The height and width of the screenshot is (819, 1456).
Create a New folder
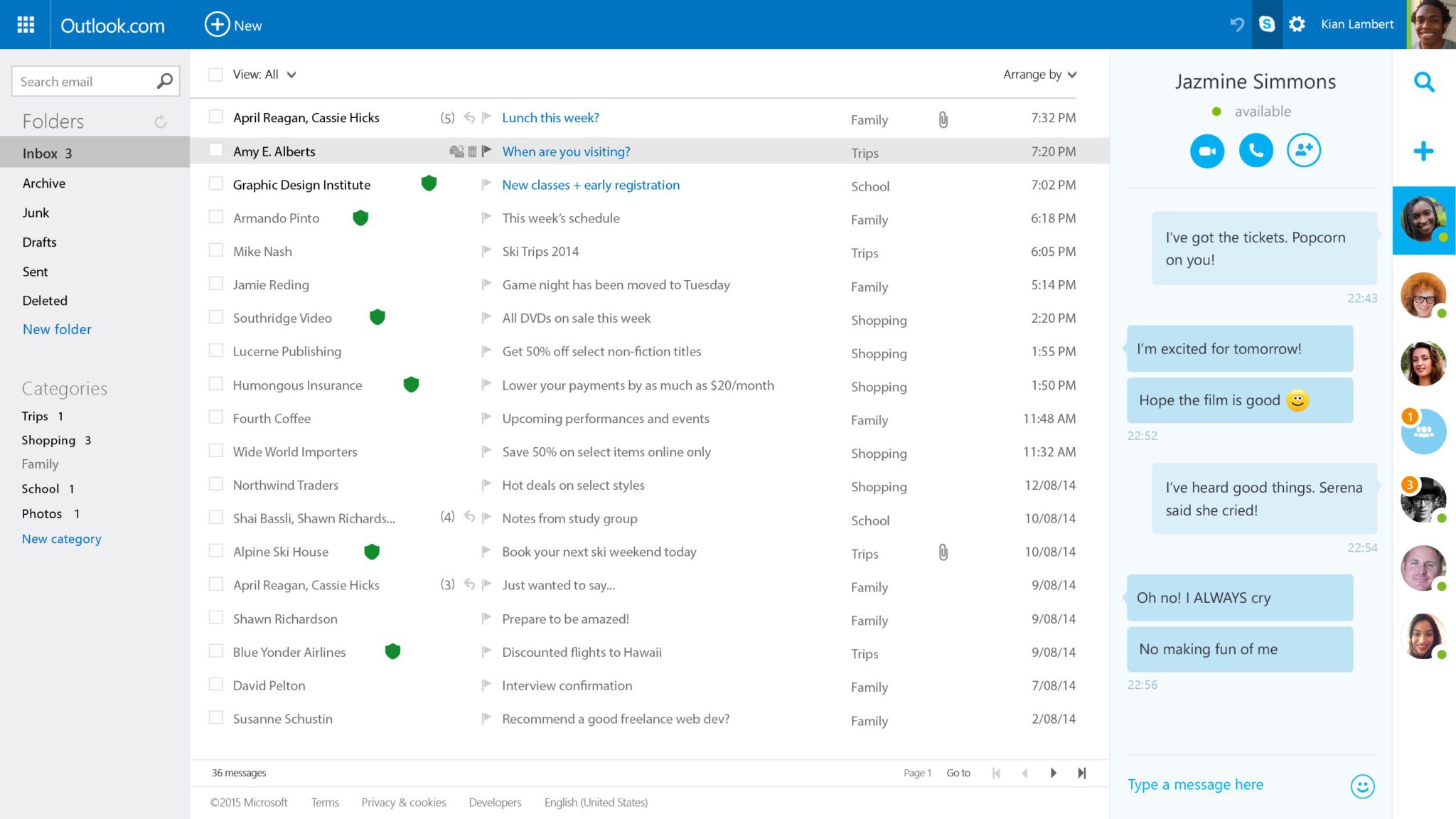pyautogui.click(x=57, y=328)
